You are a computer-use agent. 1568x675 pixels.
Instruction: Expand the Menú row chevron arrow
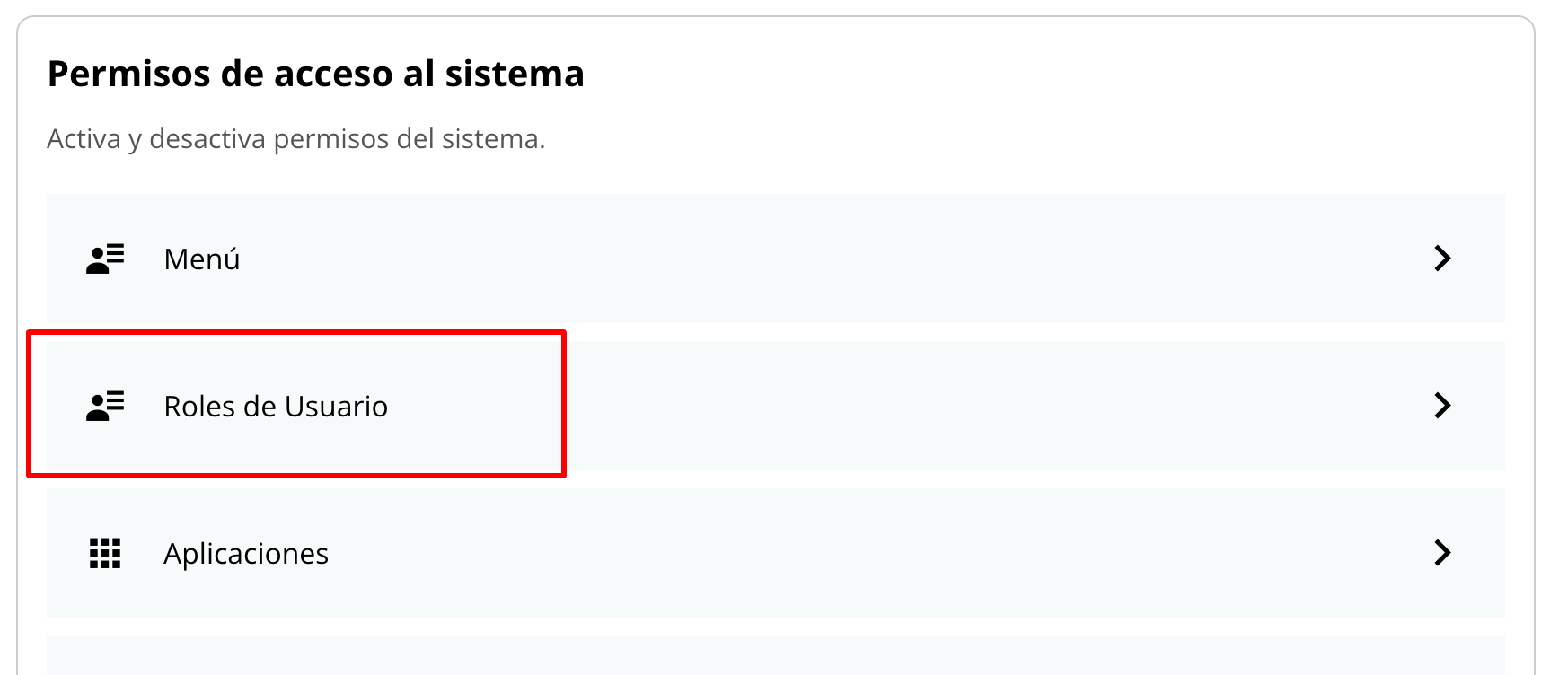pos(1442,259)
